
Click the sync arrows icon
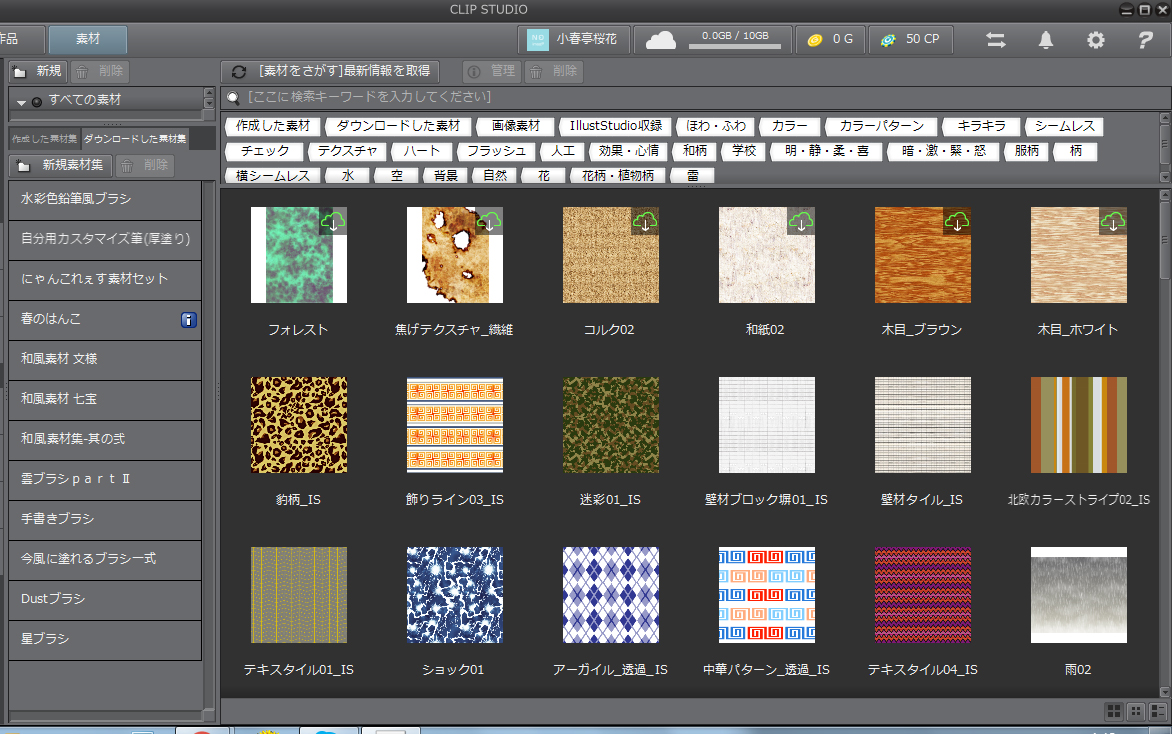click(x=996, y=40)
